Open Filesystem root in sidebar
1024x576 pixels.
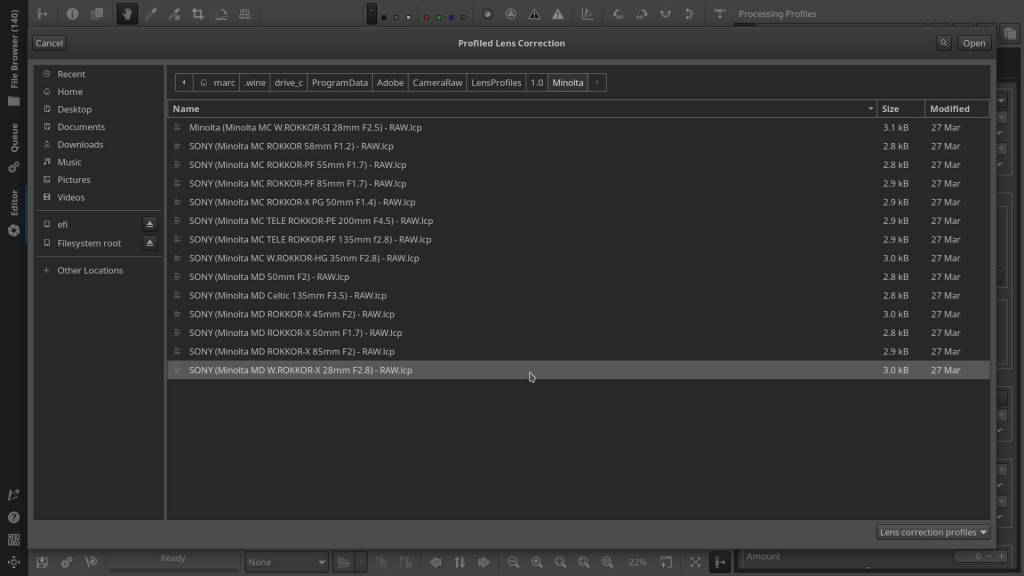88,243
